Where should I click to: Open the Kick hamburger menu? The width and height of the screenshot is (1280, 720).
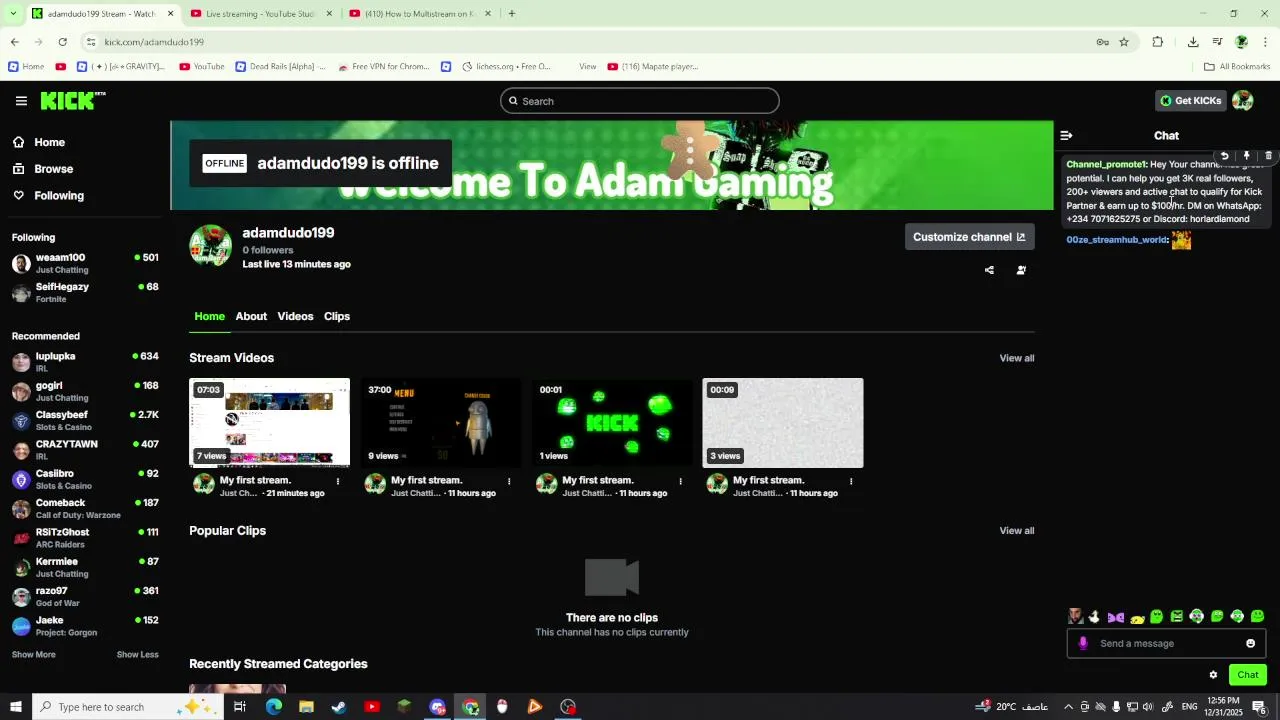tap(21, 101)
